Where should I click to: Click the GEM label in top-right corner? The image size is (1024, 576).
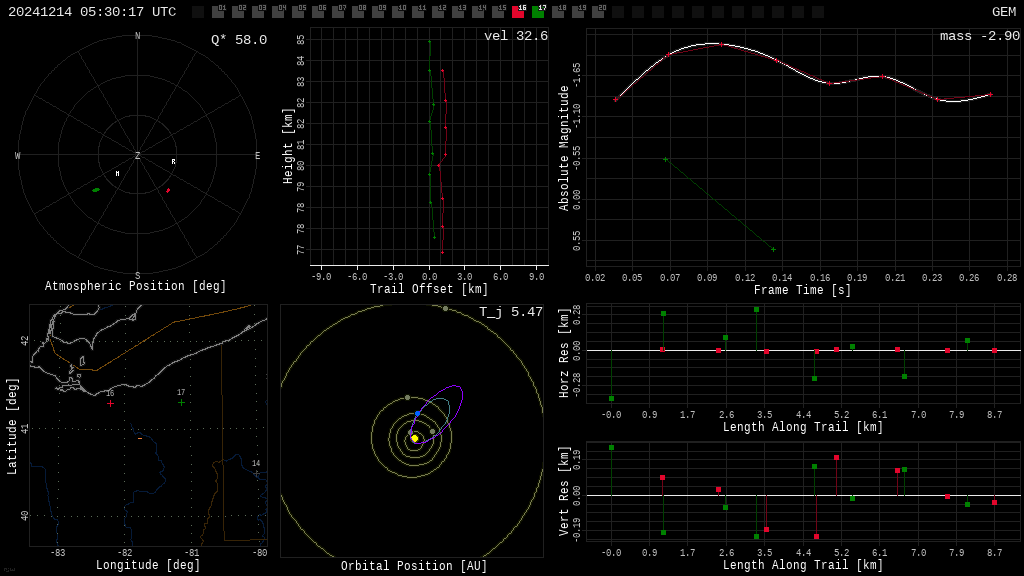(1003, 12)
